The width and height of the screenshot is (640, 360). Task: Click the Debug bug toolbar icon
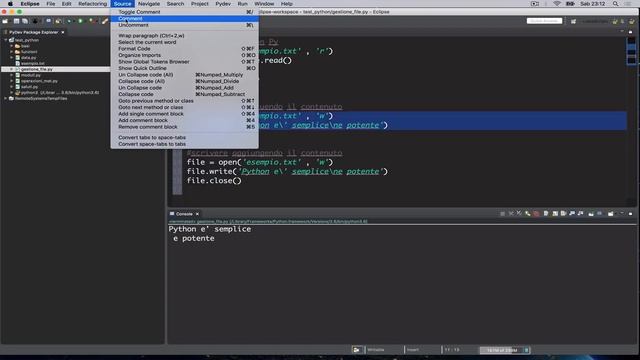click(x=69, y=21)
